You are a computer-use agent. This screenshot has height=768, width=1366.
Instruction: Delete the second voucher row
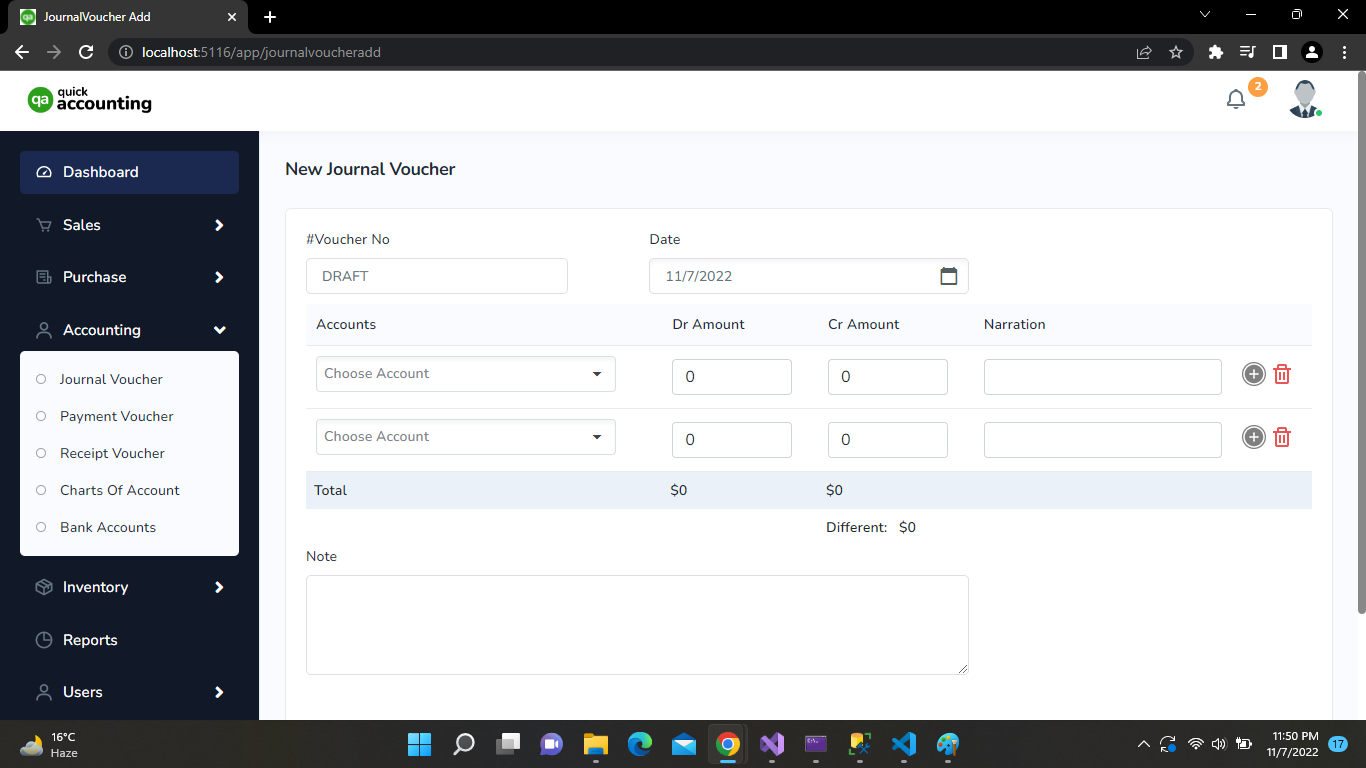(1282, 437)
